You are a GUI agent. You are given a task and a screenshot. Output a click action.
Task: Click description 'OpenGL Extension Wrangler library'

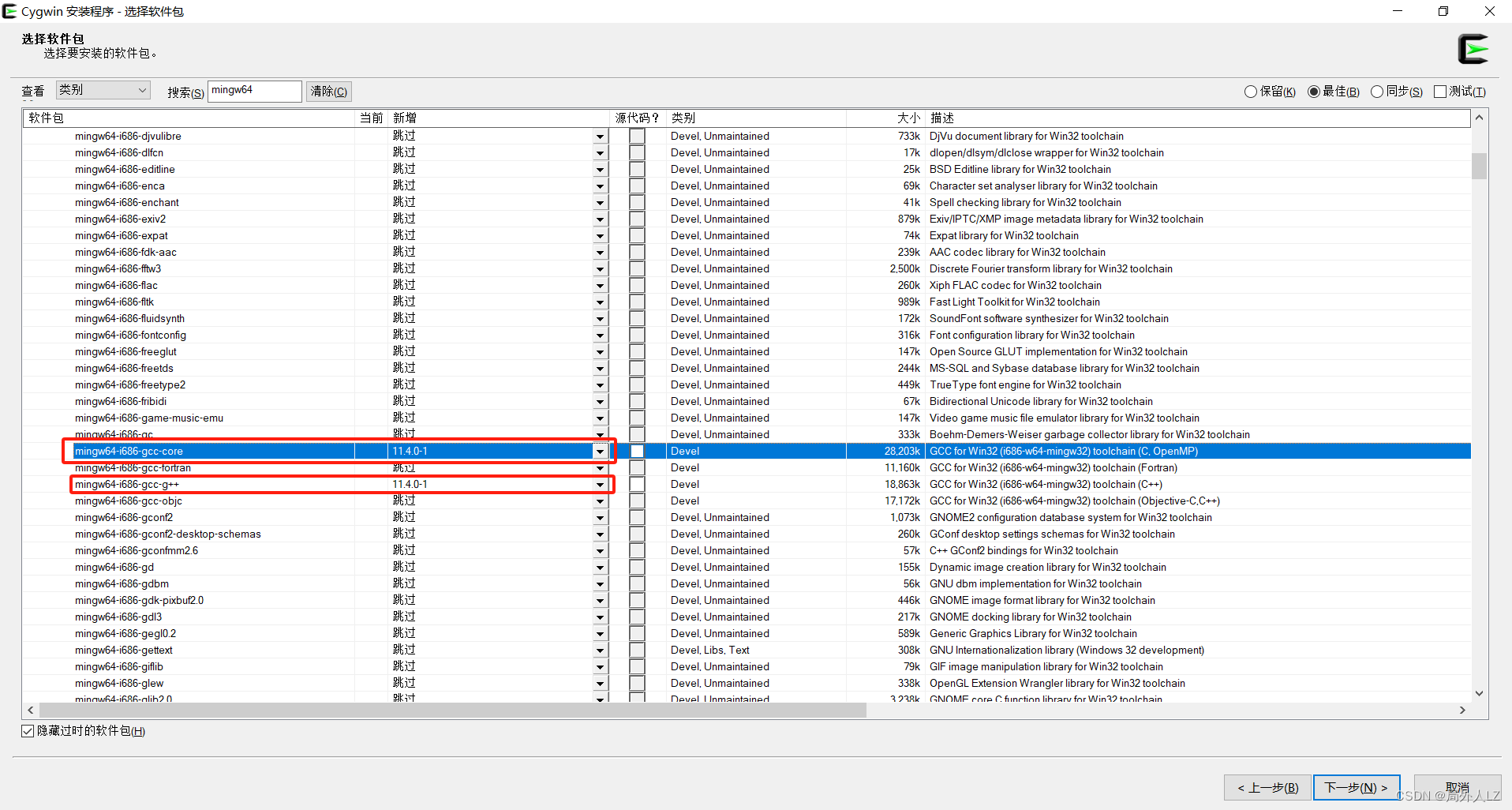tap(1057, 684)
